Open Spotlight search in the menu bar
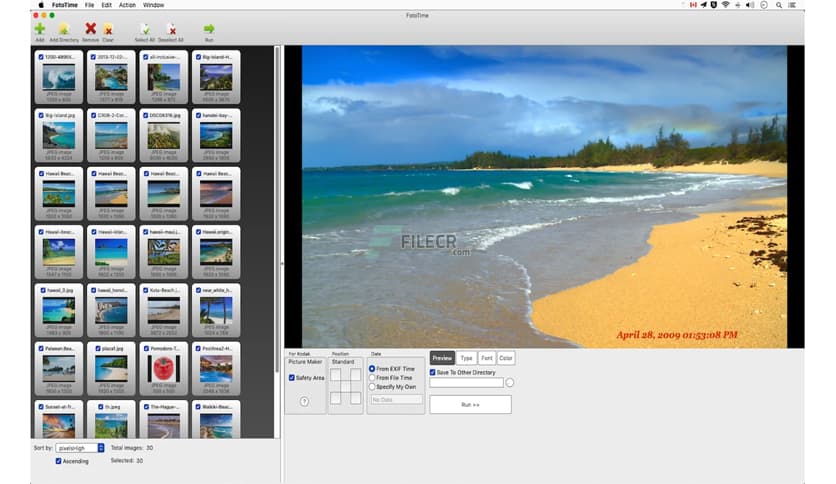The width and height of the screenshot is (836, 484). pyautogui.click(x=778, y=5)
